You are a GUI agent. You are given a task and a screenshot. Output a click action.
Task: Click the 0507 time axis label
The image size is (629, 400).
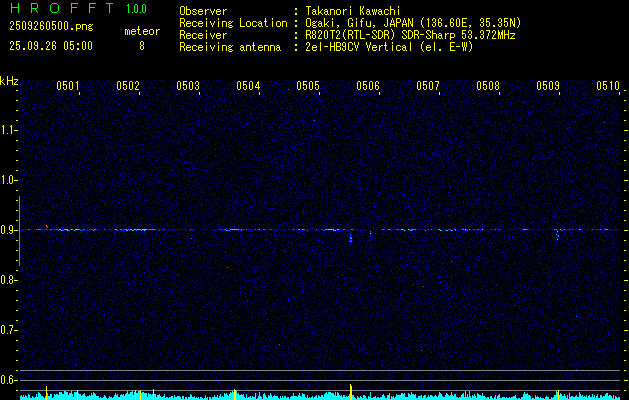coord(428,86)
